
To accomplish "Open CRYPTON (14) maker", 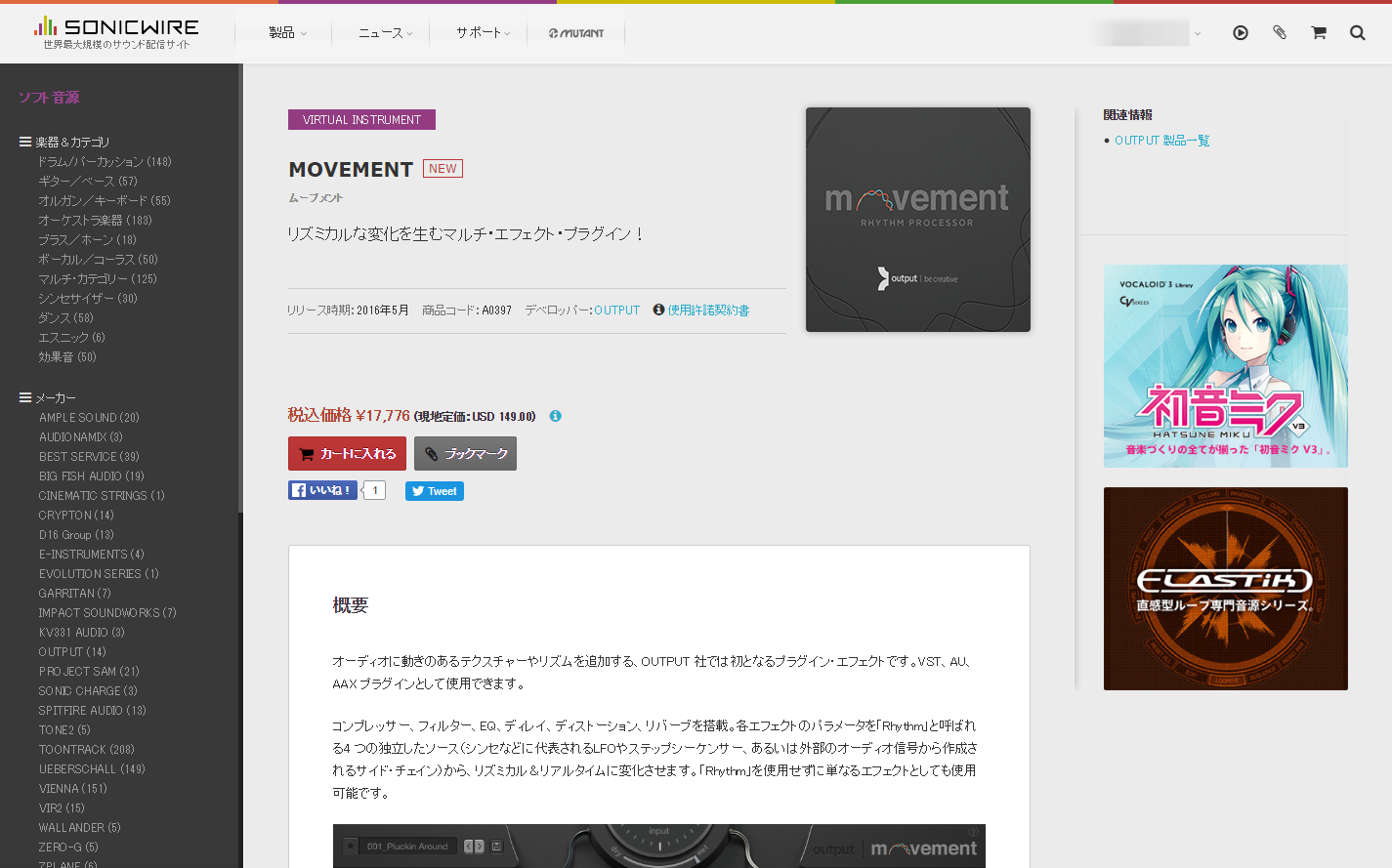I will (x=76, y=516).
